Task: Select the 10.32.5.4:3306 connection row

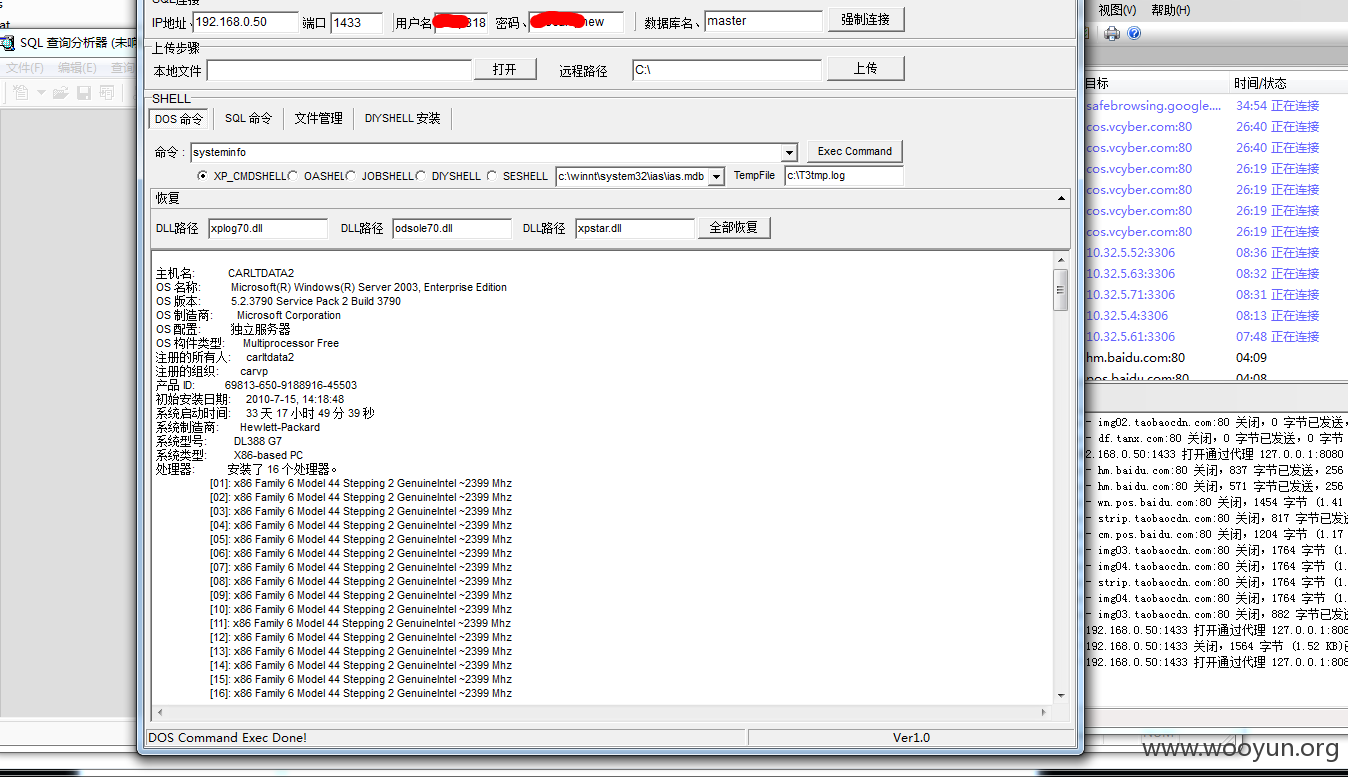Action: [1216, 315]
